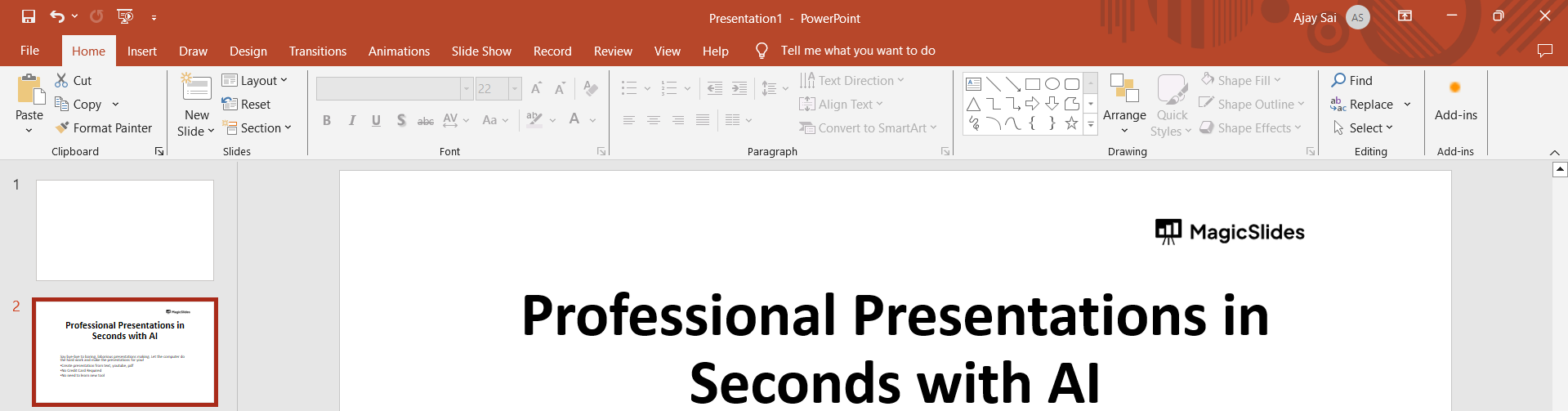Click the Ribbon Display Options icon
This screenshot has width=1568, height=411.
[1405, 16]
